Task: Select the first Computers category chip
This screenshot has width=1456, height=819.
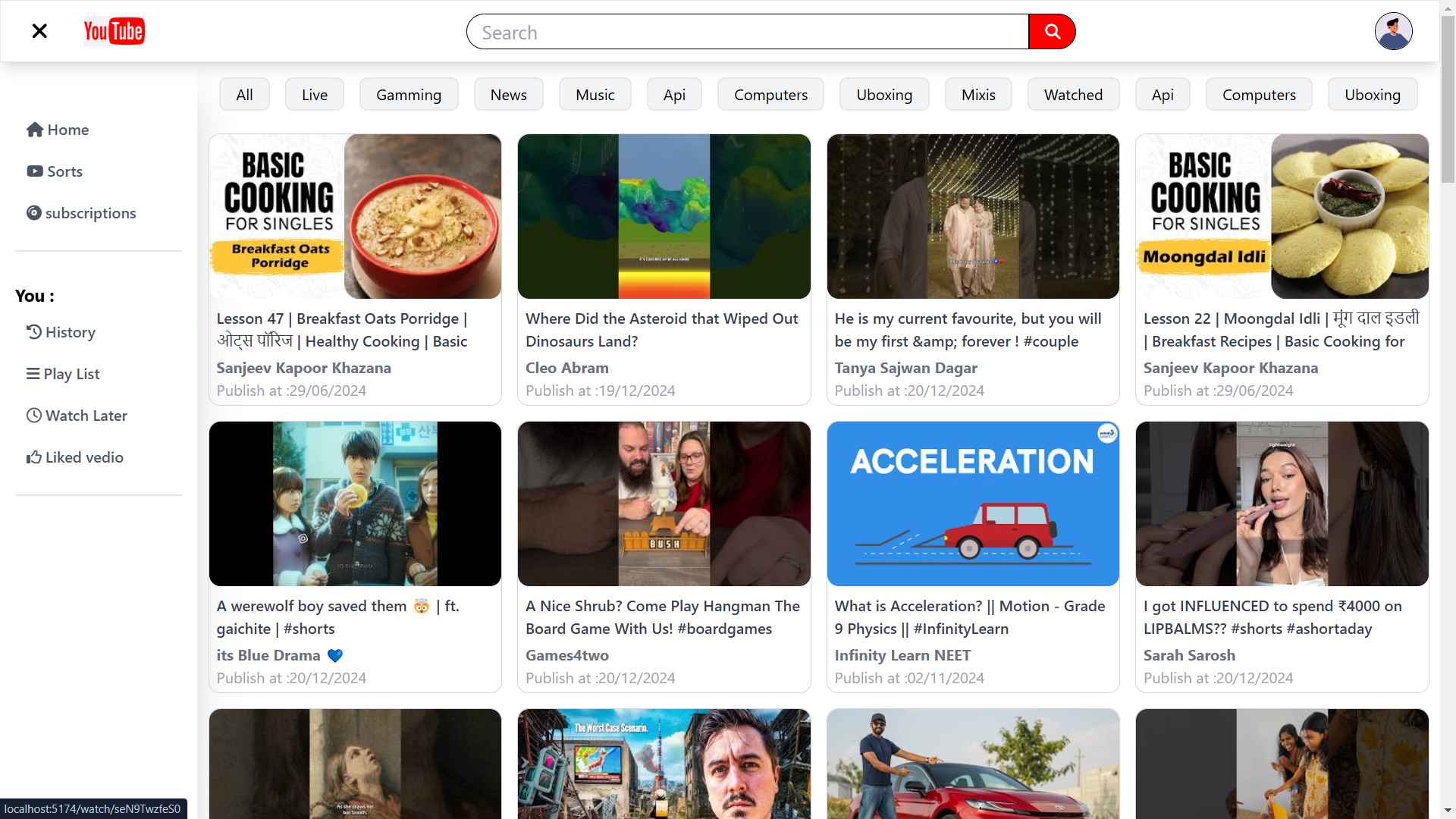Action: (771, 95)
